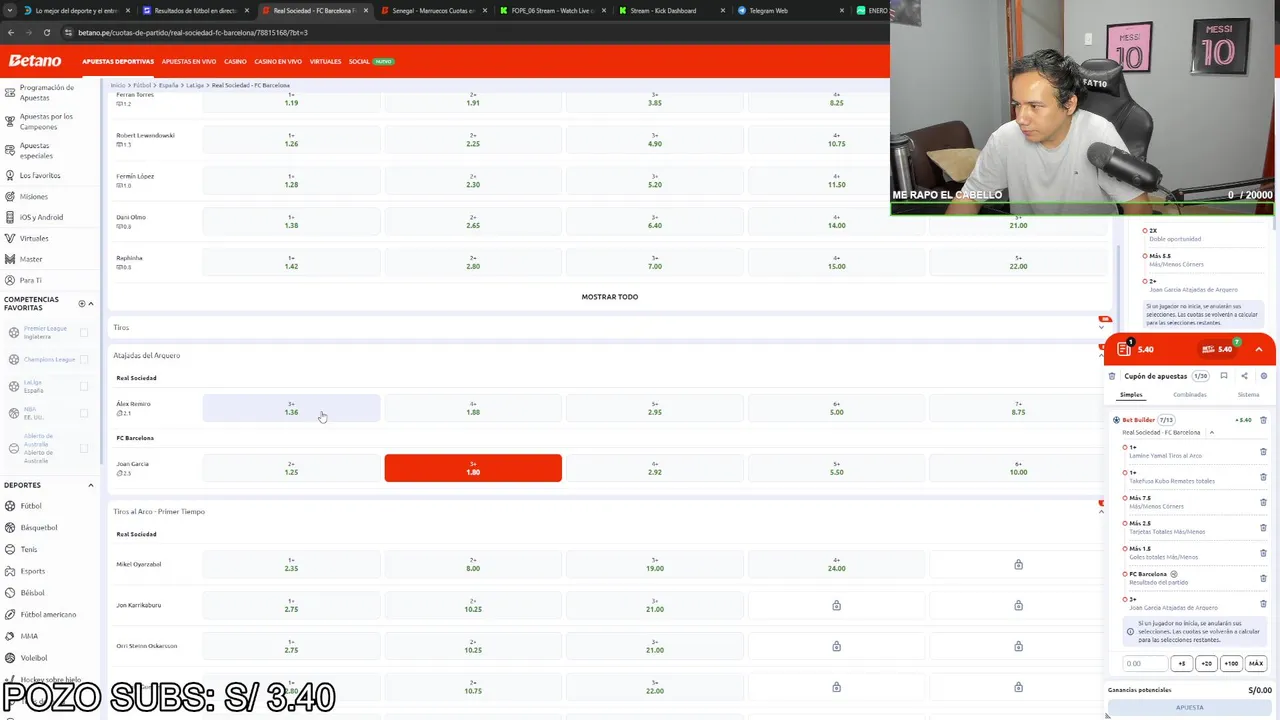Share the bet slip

coord(1244,376)
